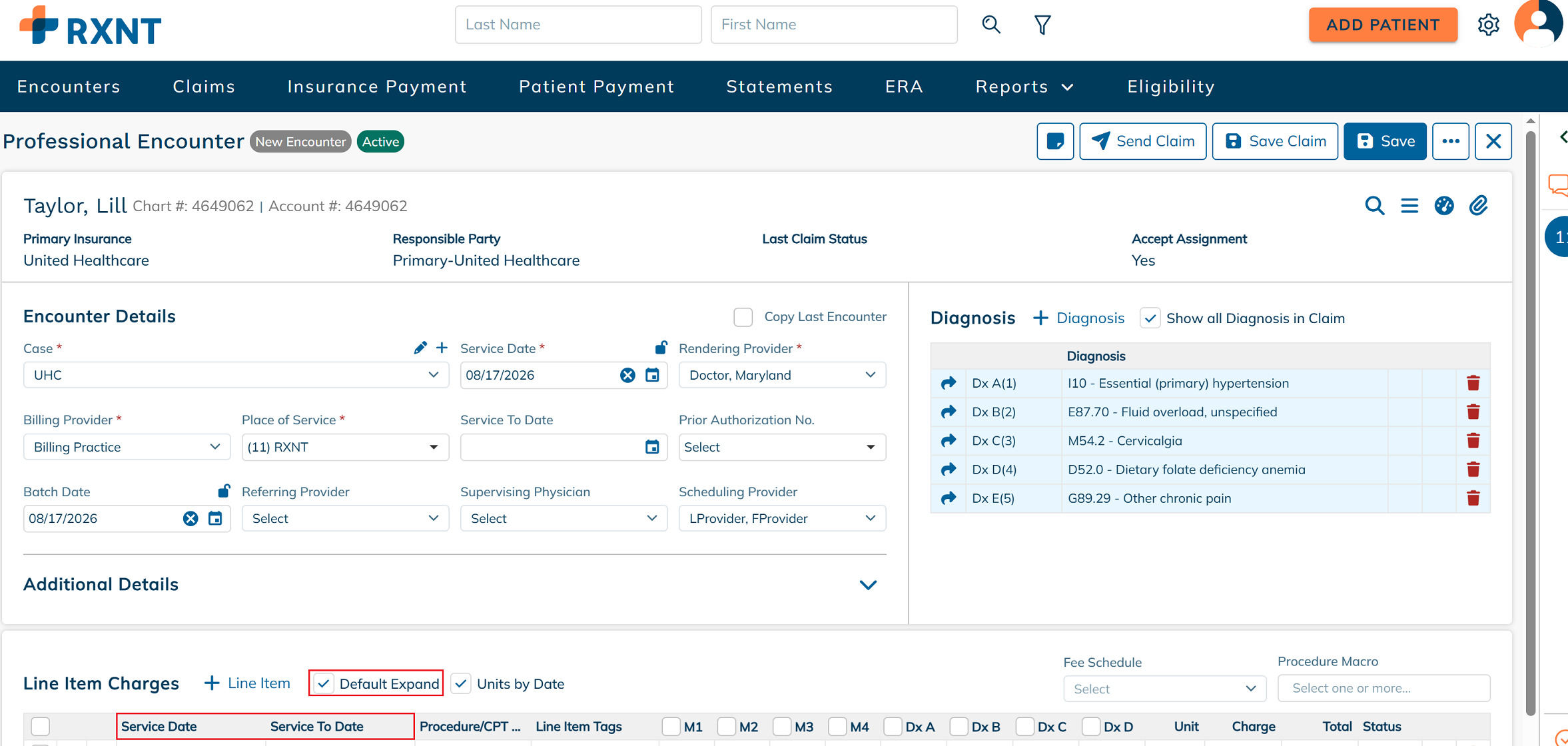Open the patient list lines icon
Screen dimensions: 1568x746
point(1409,206)
